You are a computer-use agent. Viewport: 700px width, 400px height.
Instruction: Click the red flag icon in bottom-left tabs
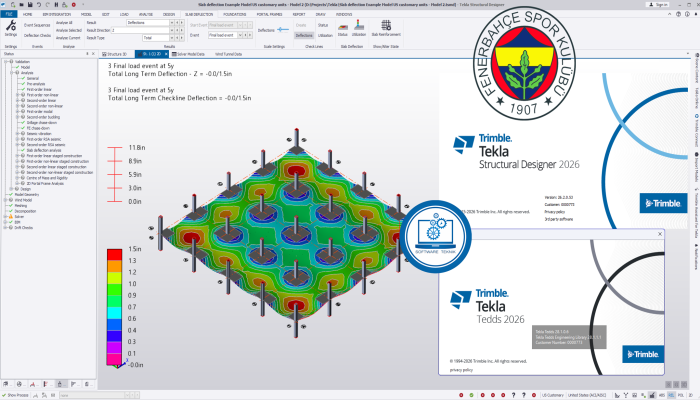(46, 384)
